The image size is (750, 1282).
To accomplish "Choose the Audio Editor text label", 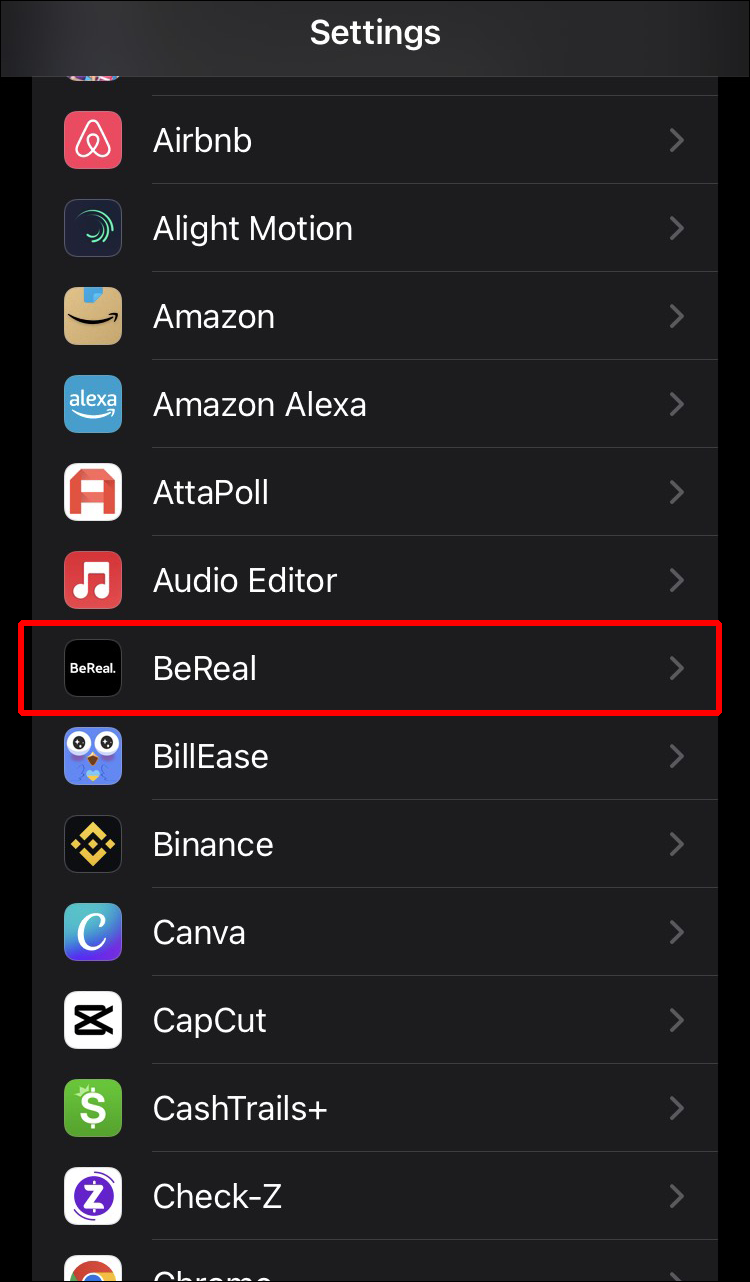I will click(245, 580).
